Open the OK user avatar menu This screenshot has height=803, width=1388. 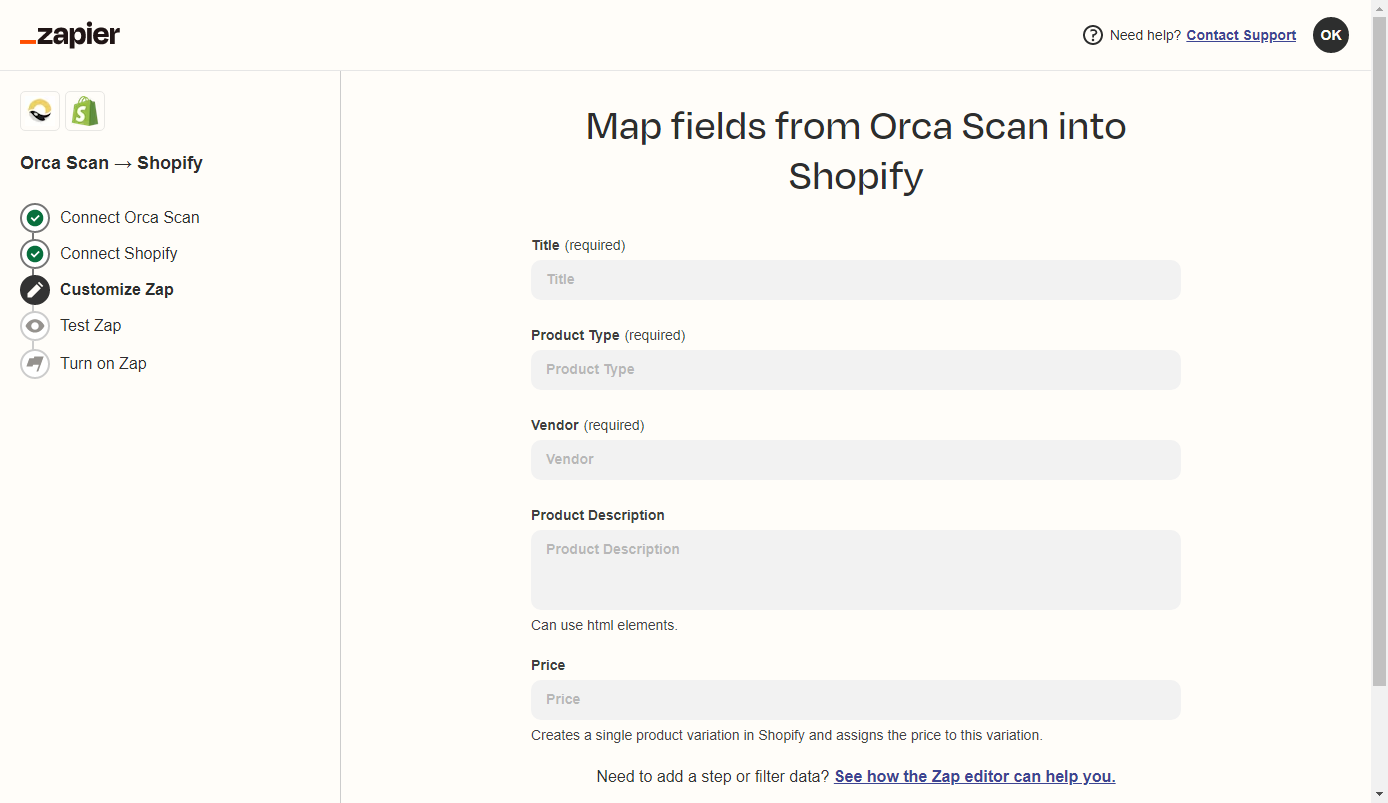click(x=1330, y=35)
